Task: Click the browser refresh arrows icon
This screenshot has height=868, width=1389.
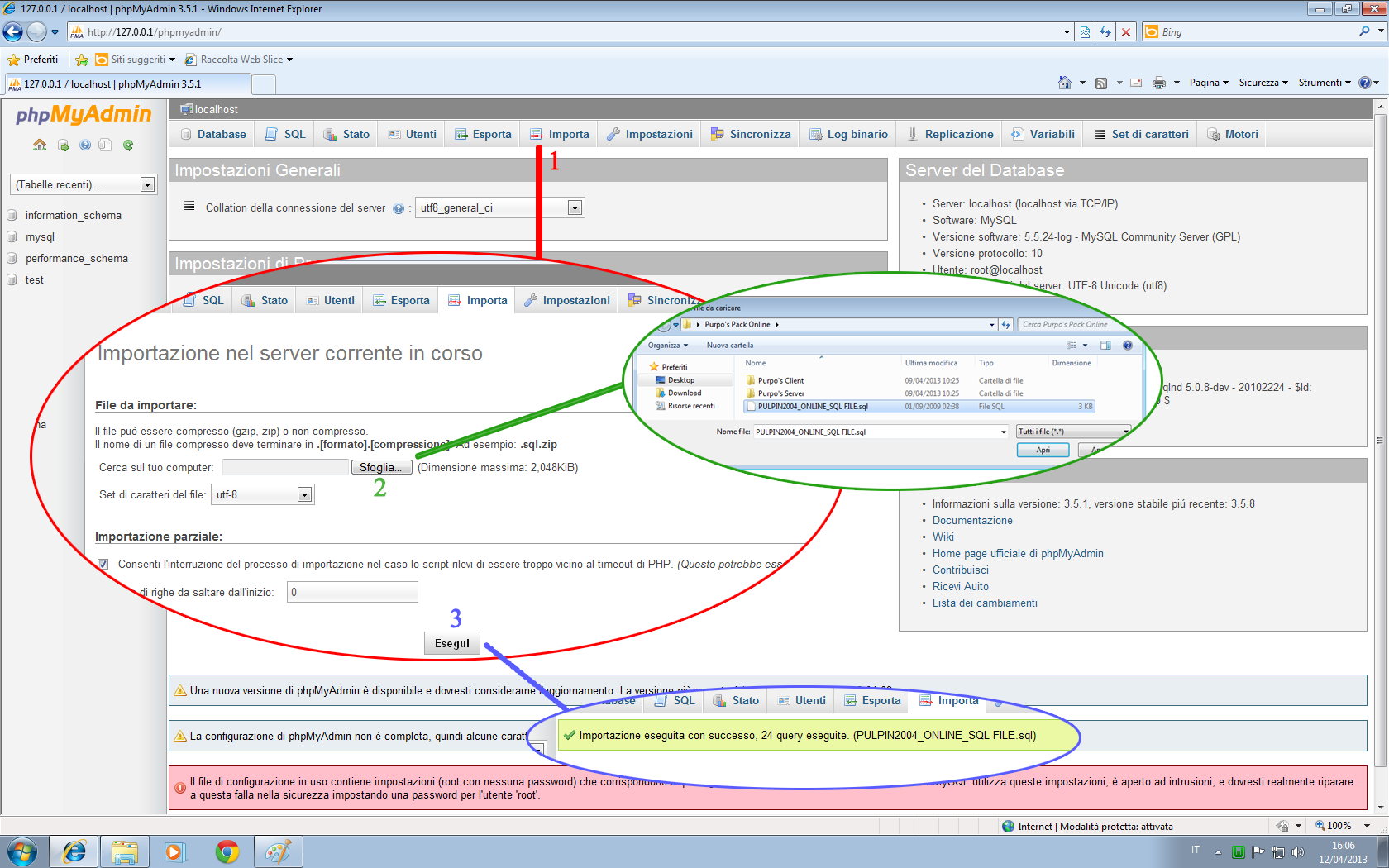Action: pos(1105,32)
